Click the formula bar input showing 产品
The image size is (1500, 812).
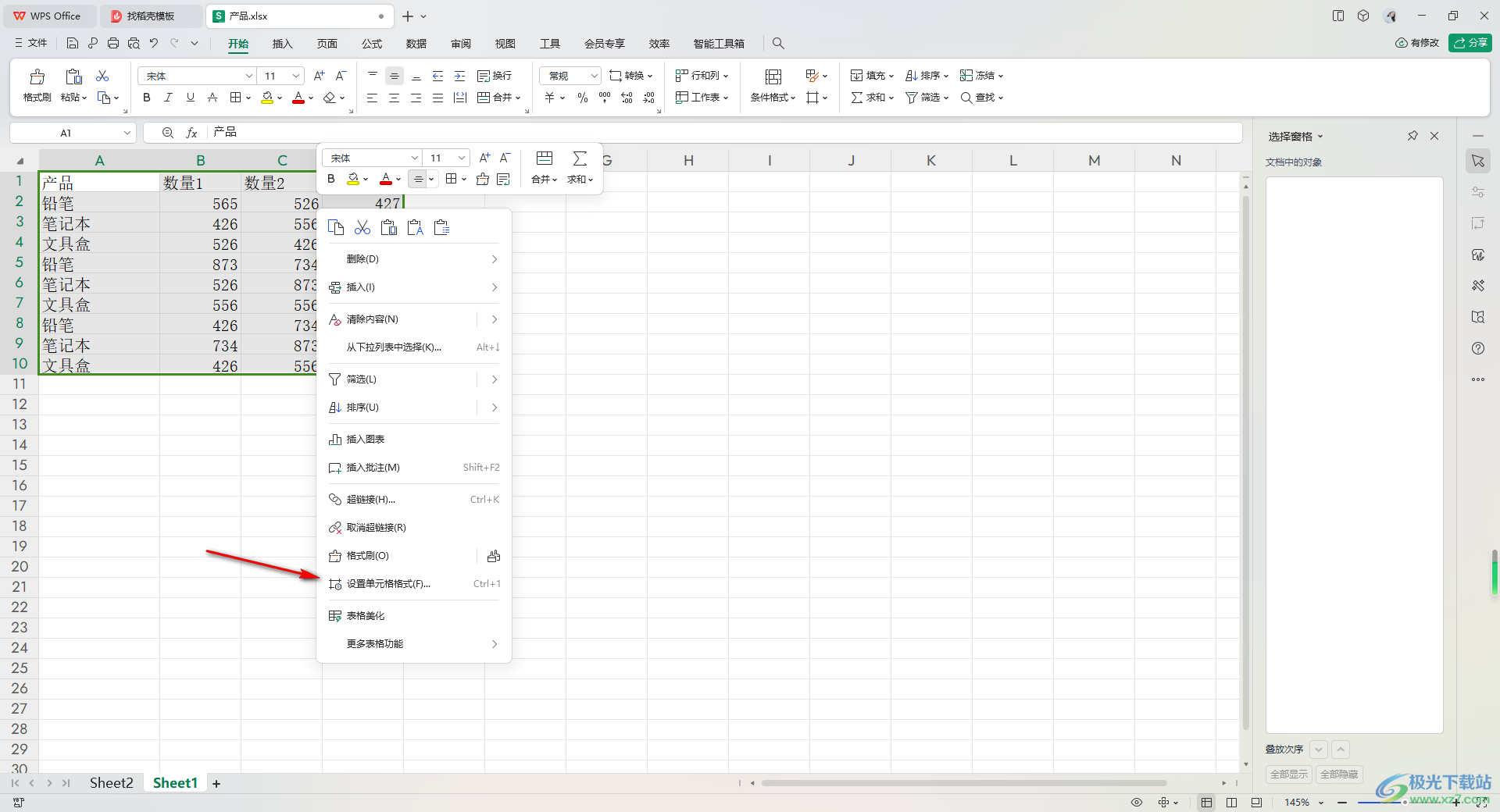click(723, 133)
